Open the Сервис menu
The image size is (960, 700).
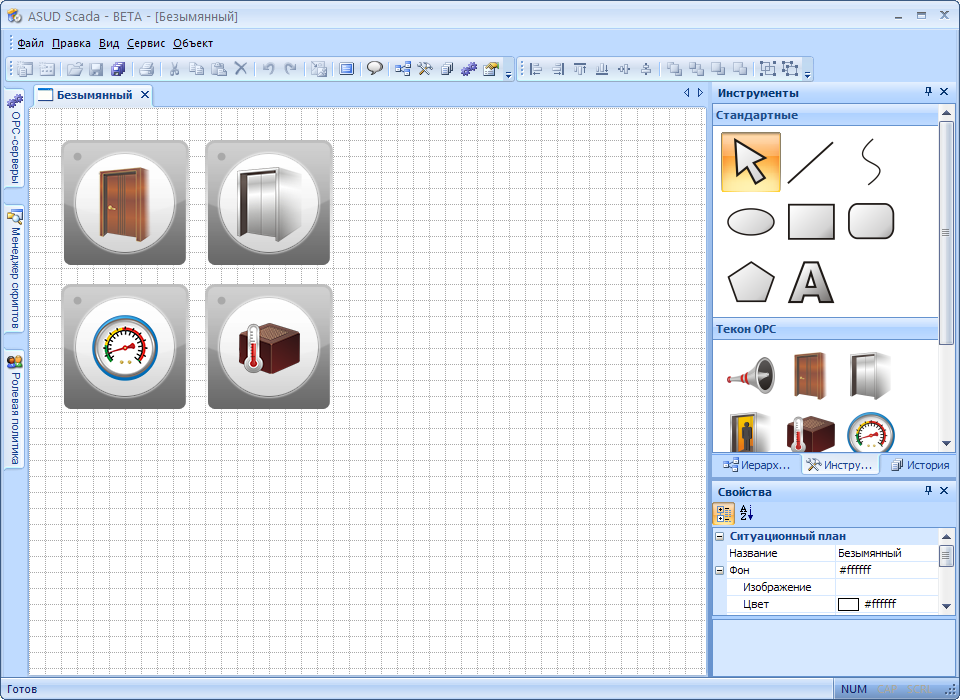tap(146, 43)
